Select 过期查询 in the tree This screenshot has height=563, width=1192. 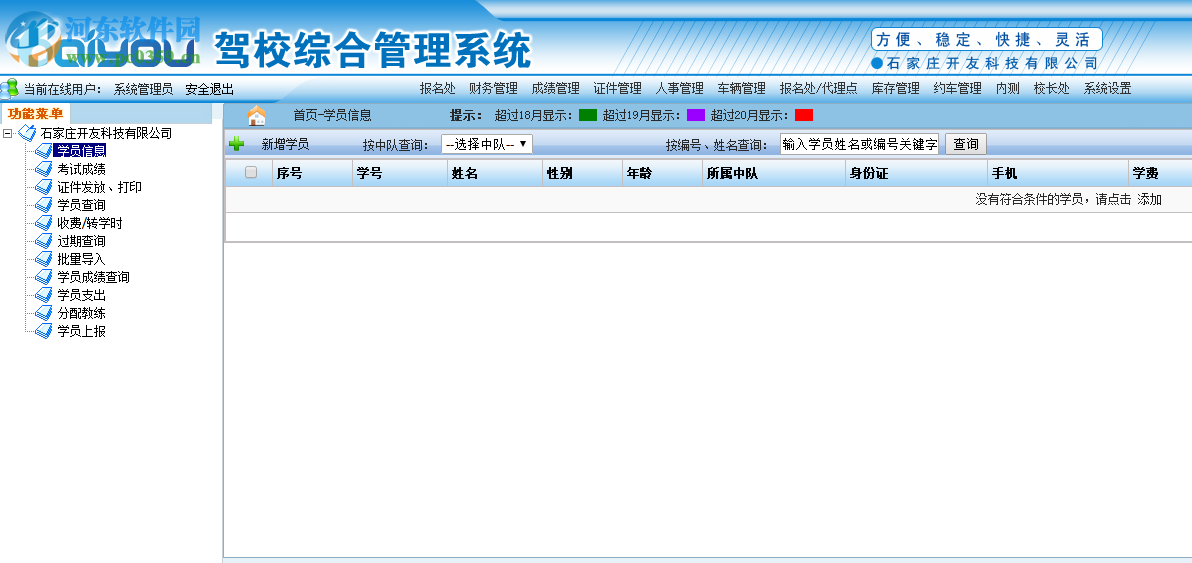click(81, 241)
